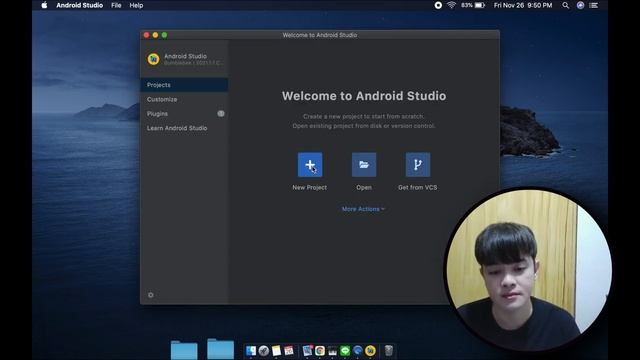Click the second desktop folder

pos(220,349)
